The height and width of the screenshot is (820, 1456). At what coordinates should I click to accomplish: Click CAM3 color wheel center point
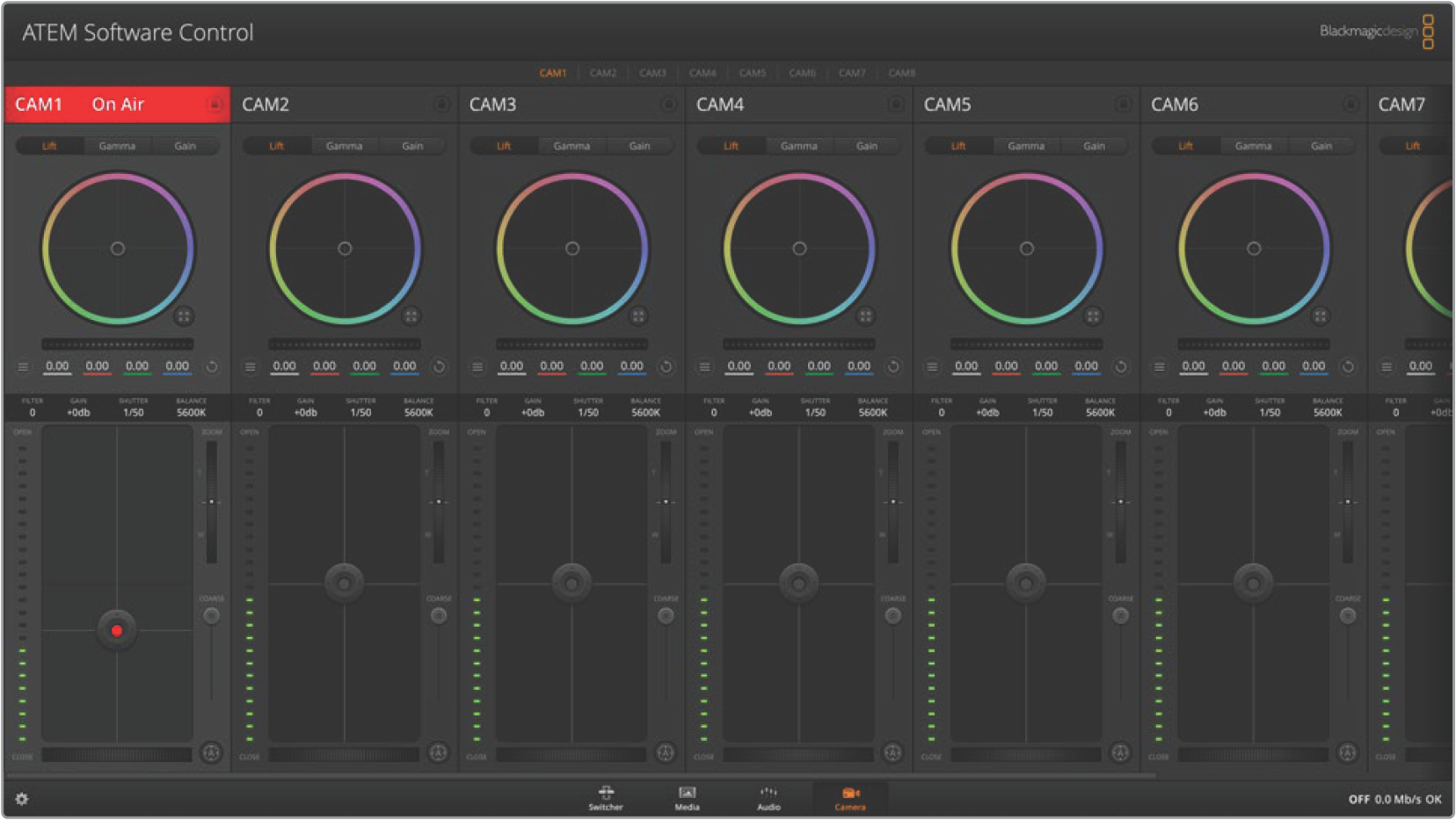pos(572,249)
